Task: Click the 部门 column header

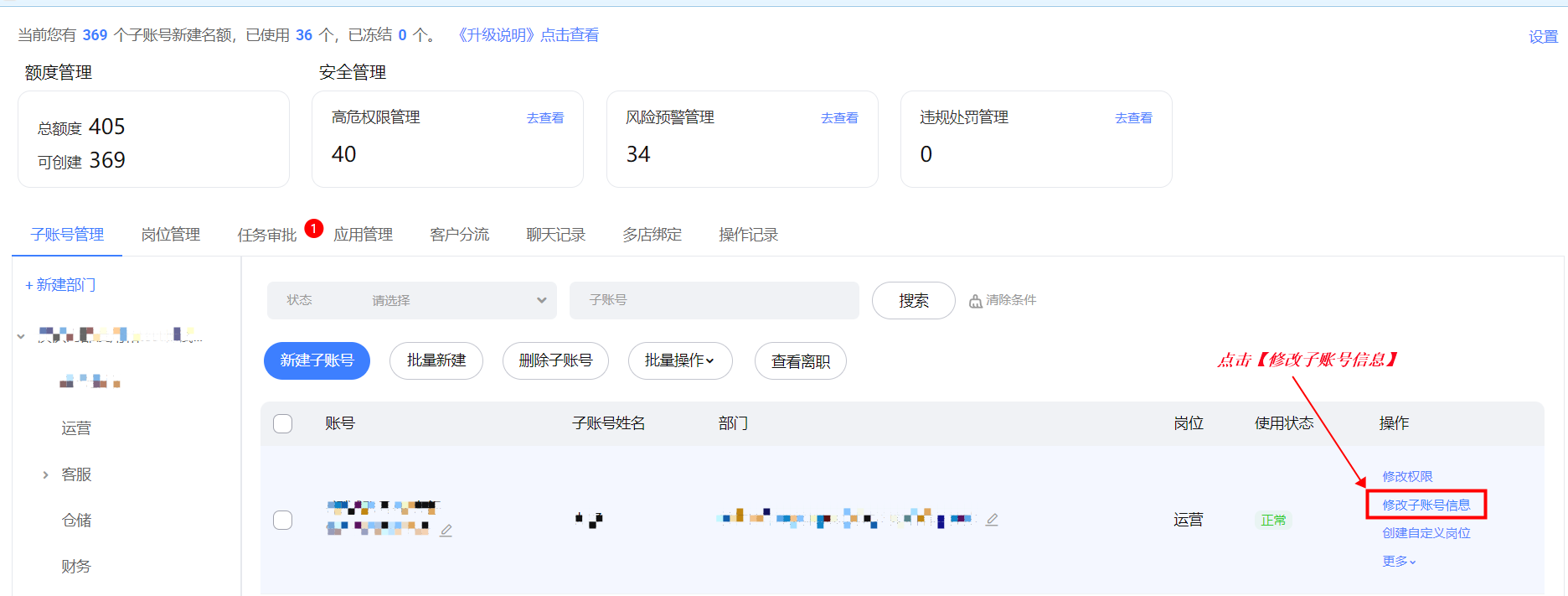Action: (733, 423)
